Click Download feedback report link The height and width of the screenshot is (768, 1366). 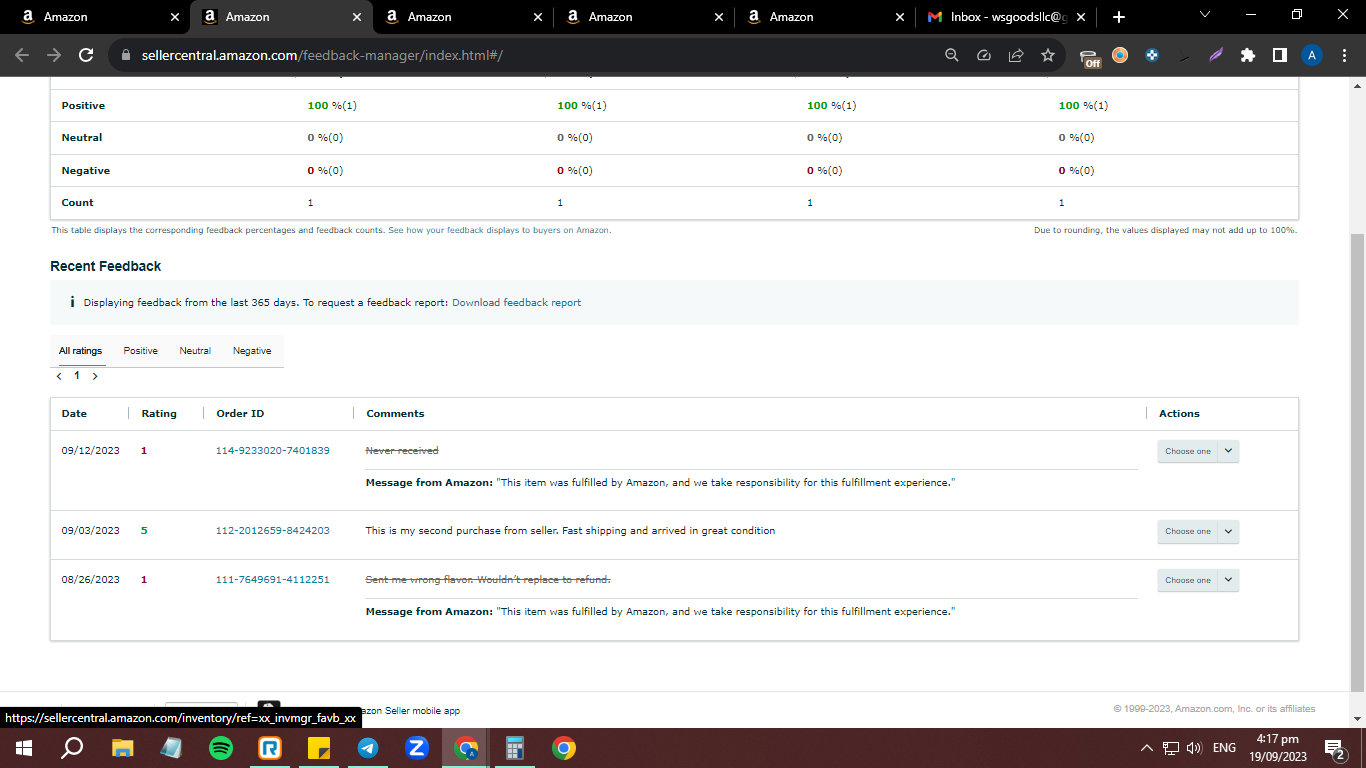(516, 302)
